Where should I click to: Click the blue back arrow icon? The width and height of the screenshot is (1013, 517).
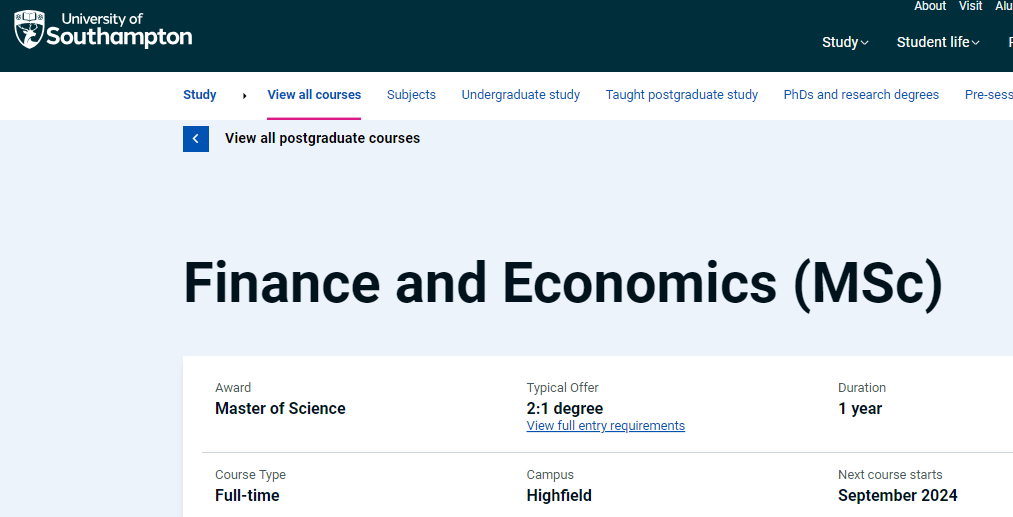click(x=196, y=139)
